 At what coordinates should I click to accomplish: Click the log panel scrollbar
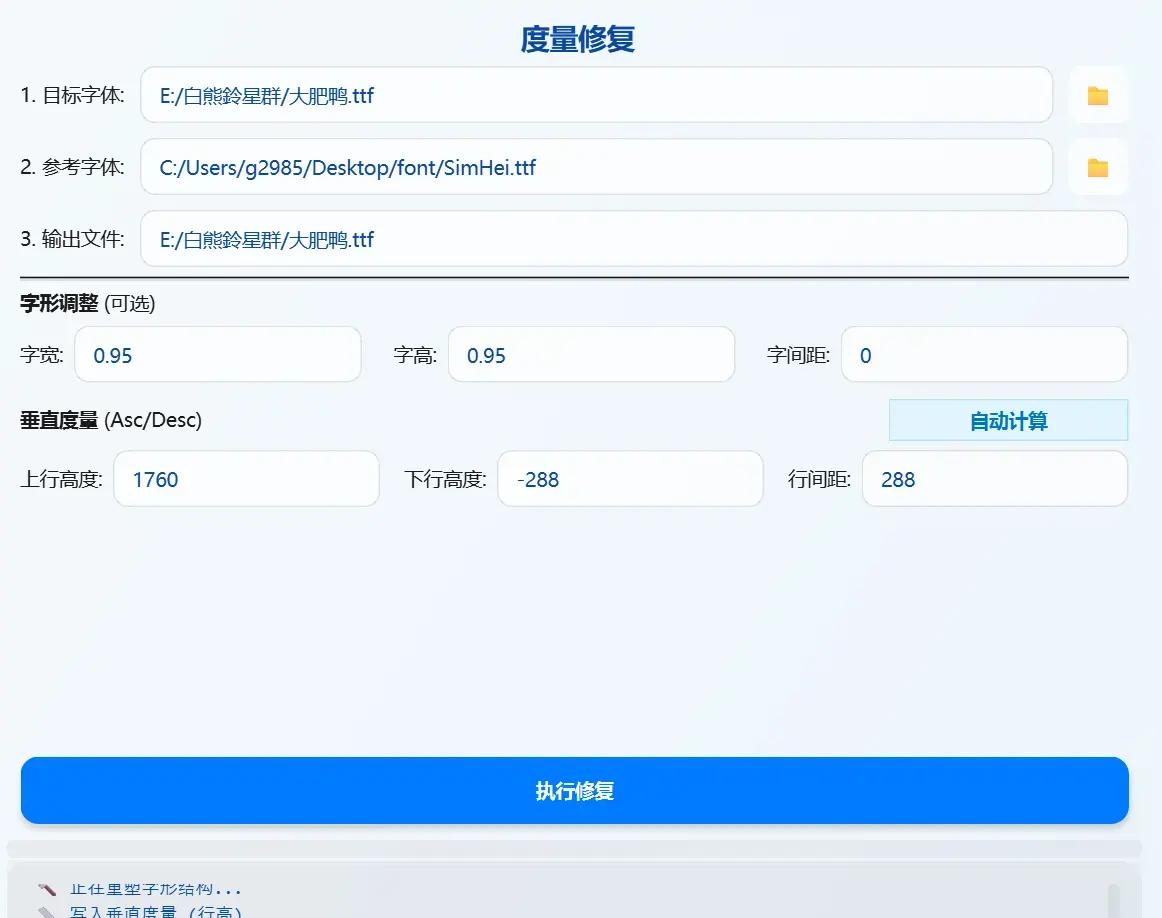click(1114, 901)
